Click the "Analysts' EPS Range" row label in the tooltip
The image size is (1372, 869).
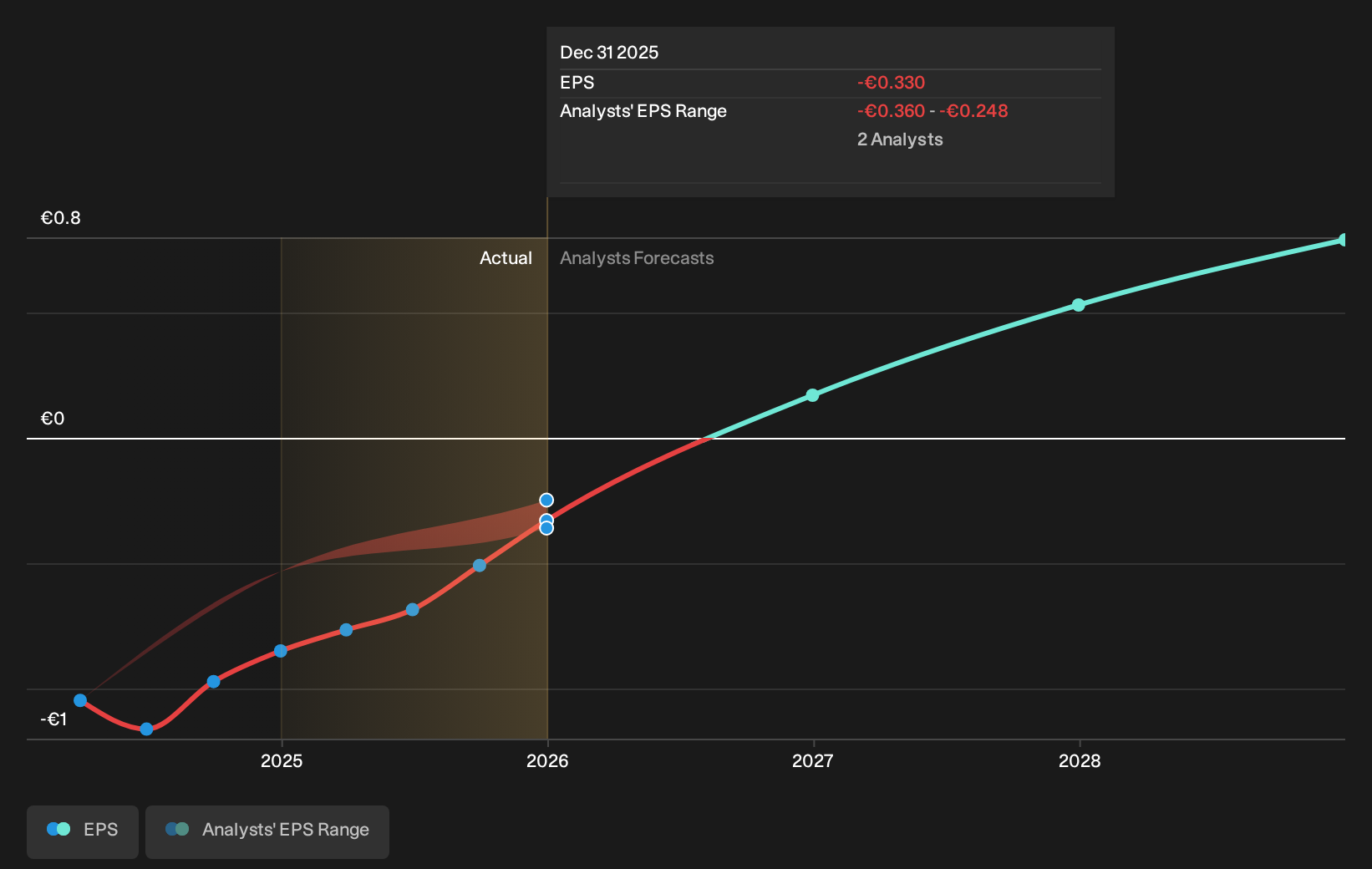(643, 111)
